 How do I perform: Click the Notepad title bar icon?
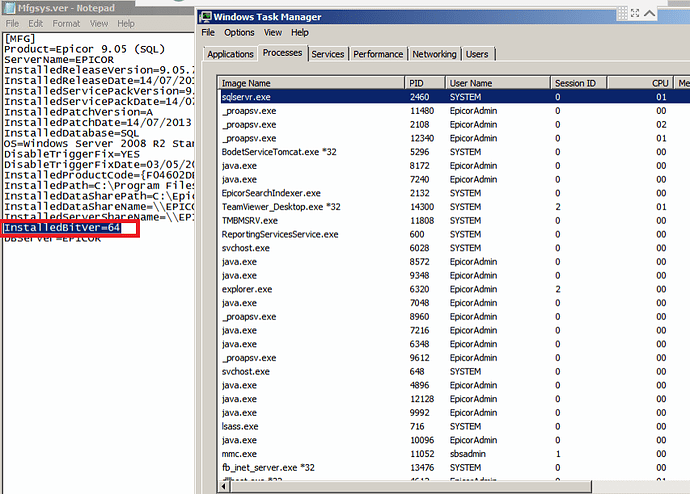[9, 8]
